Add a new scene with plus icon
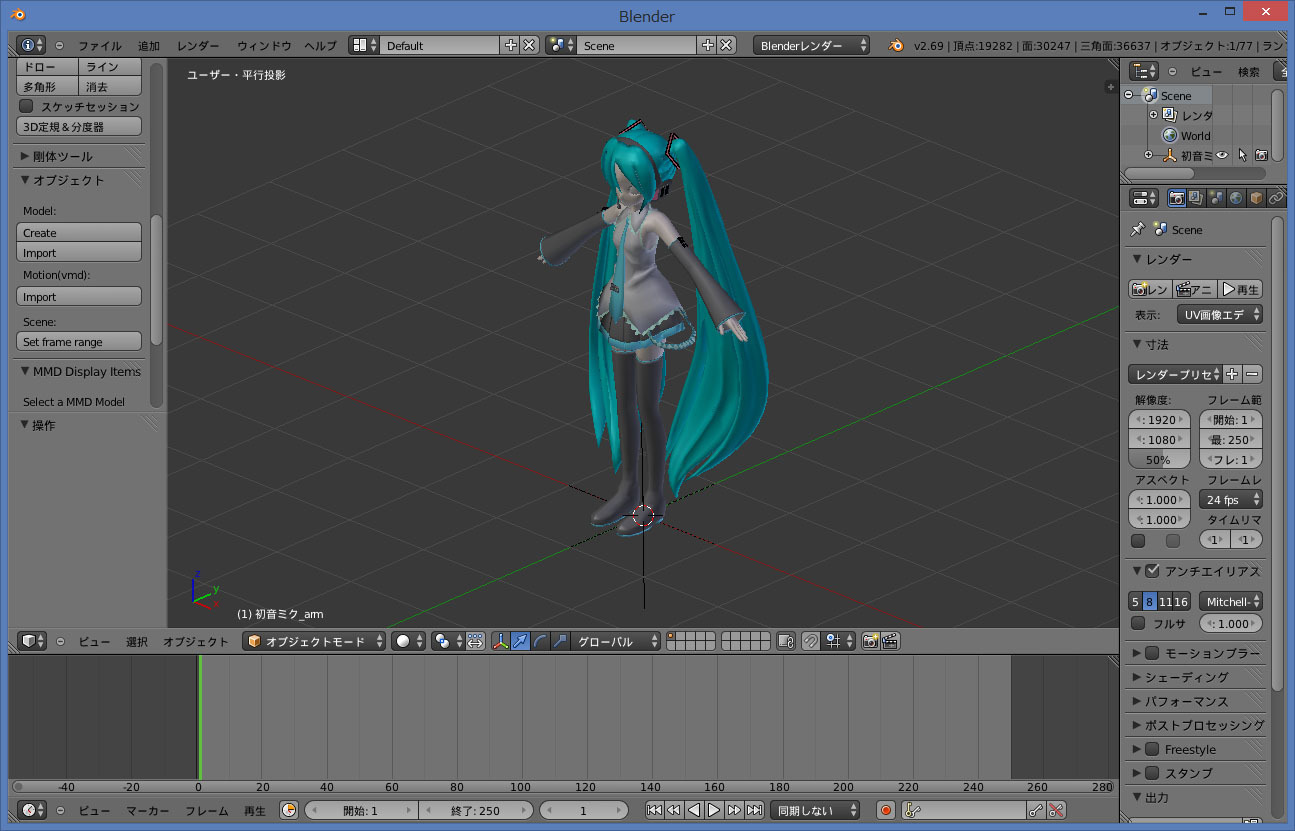 tap(708, 45)
